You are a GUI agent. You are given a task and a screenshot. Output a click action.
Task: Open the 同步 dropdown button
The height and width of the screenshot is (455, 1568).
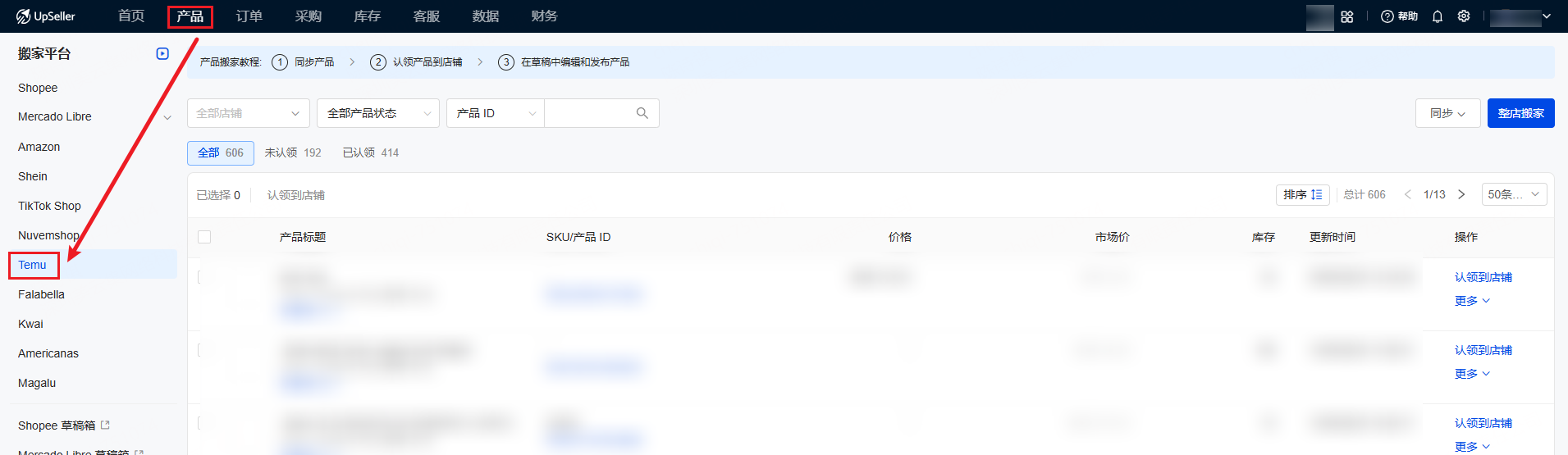[x=1447, y=113]
